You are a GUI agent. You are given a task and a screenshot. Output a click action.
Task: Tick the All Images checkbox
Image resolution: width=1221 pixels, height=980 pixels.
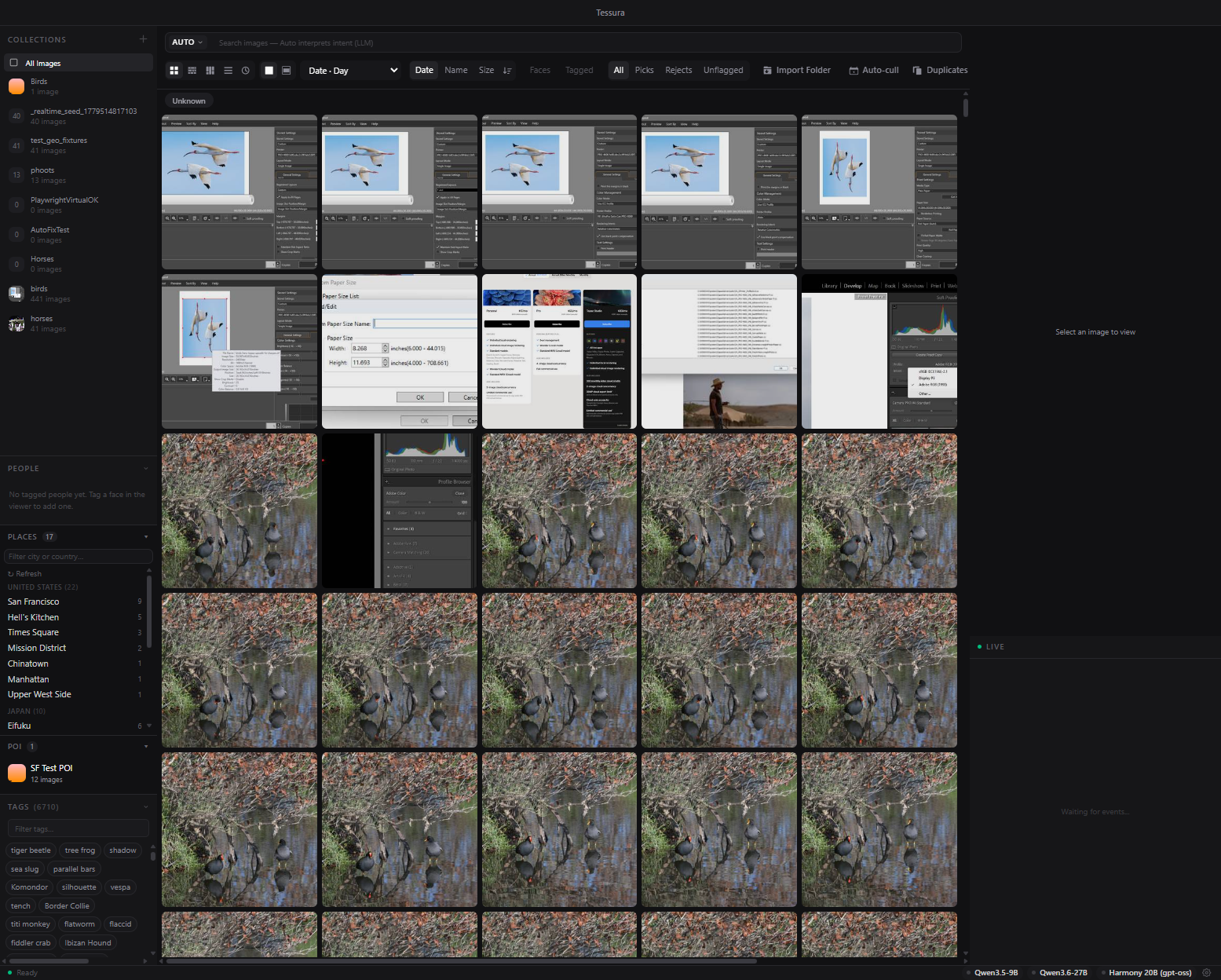13,63
